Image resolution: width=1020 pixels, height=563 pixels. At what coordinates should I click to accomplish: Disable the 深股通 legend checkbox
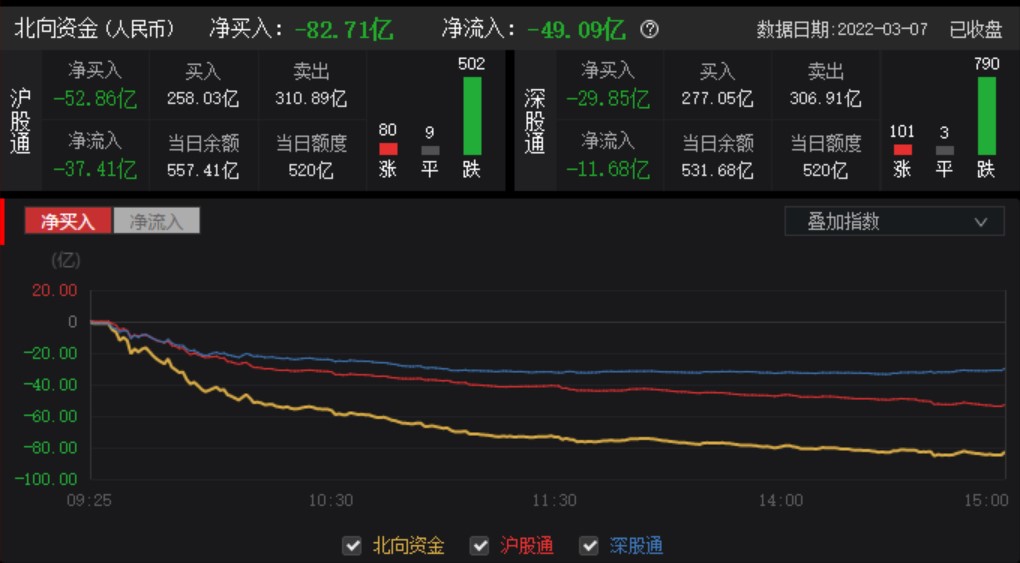click(589, 546)
